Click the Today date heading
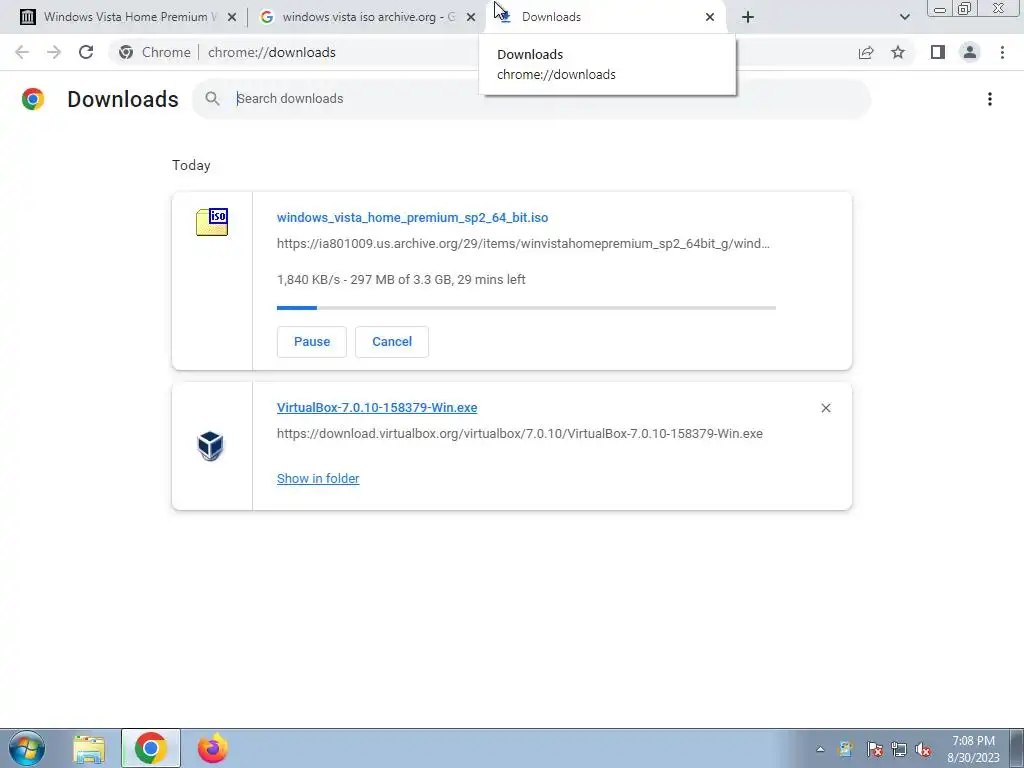This screenshot has width=1024, height=768. 191,165
